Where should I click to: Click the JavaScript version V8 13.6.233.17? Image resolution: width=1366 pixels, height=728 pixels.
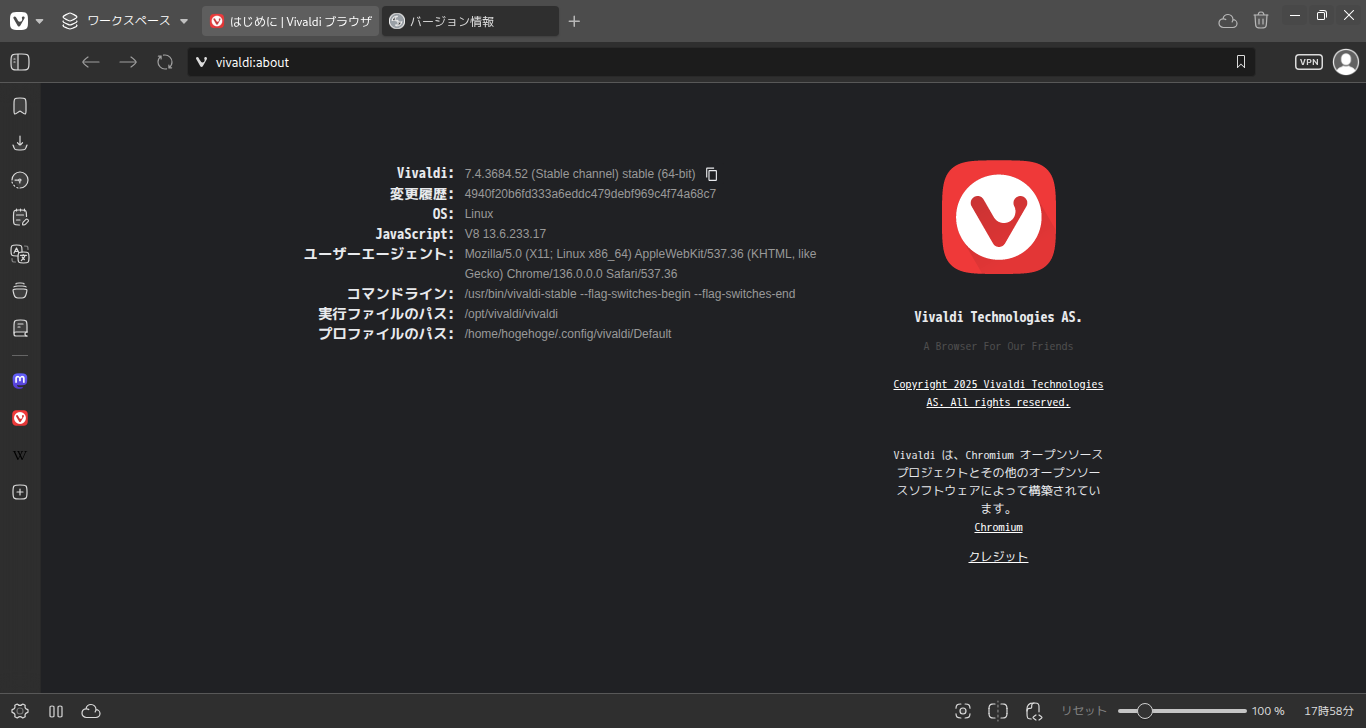[x=505, y=234]
